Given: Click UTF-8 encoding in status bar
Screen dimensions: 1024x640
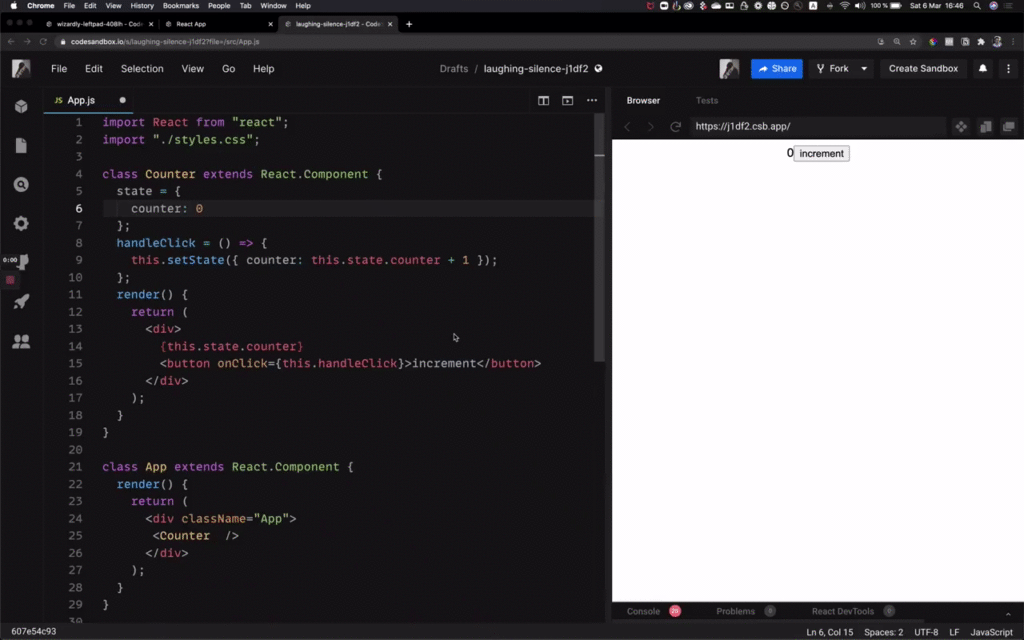Looking at the screenshot, I should [926, 632].
